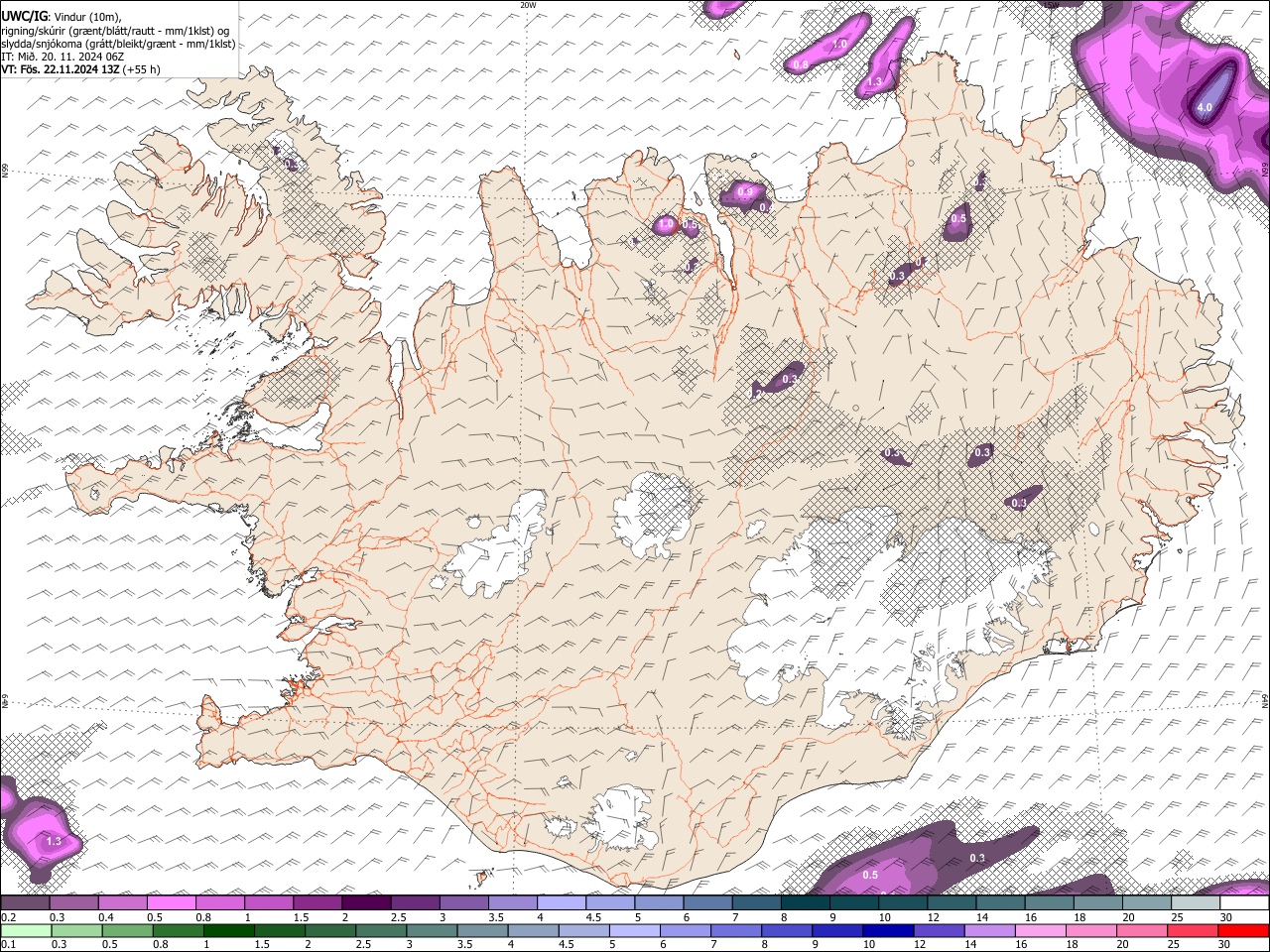Click the "20W" longitude label at top
1270x952 pixels.
coord(528,5)
